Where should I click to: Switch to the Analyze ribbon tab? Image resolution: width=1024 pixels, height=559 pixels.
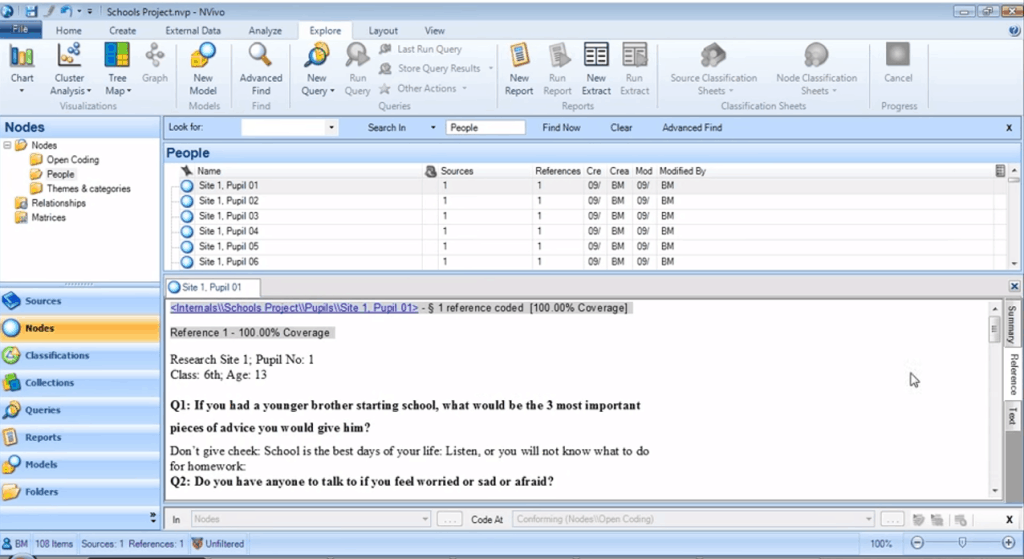(264, 31)
